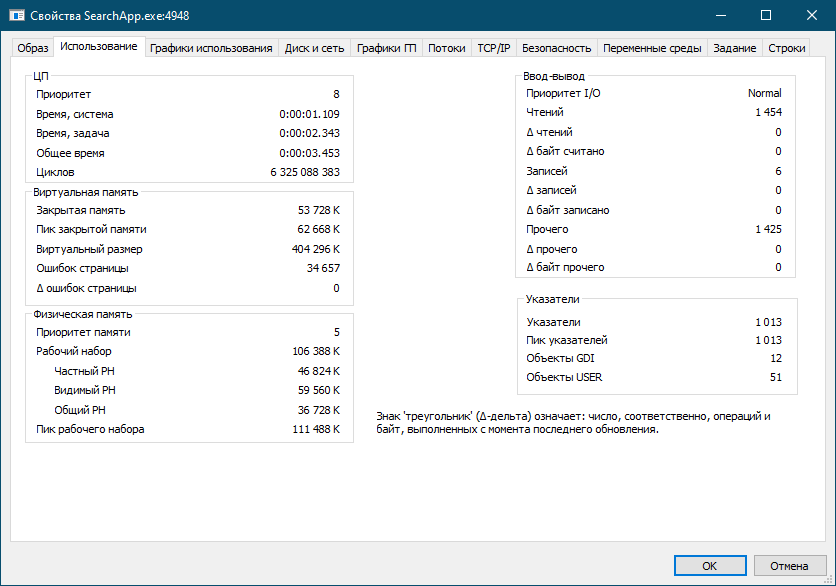
Task: Switch to the Графики ГП tab
Action: [387, 48]
